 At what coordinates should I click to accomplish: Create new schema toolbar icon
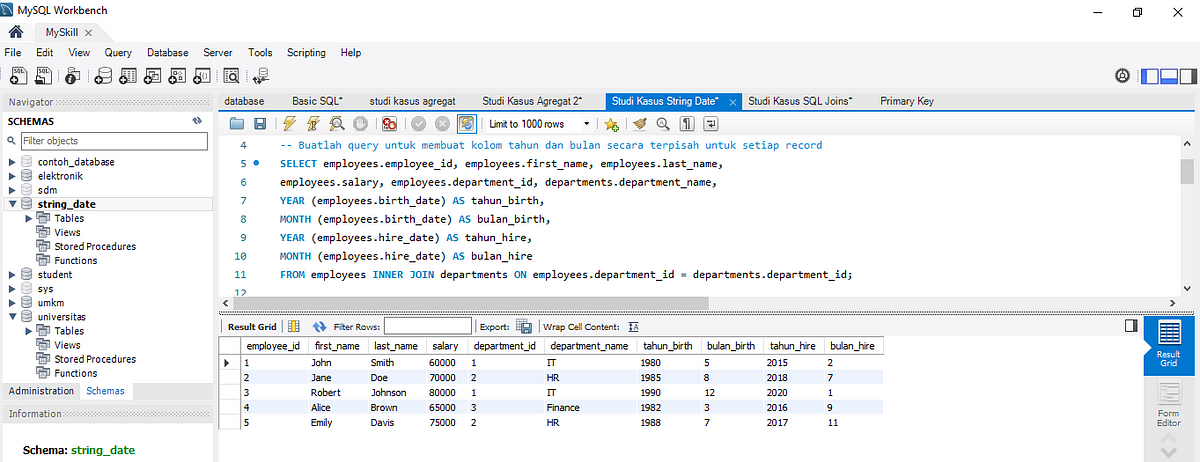pyautogui.click(x=102, y=75)
